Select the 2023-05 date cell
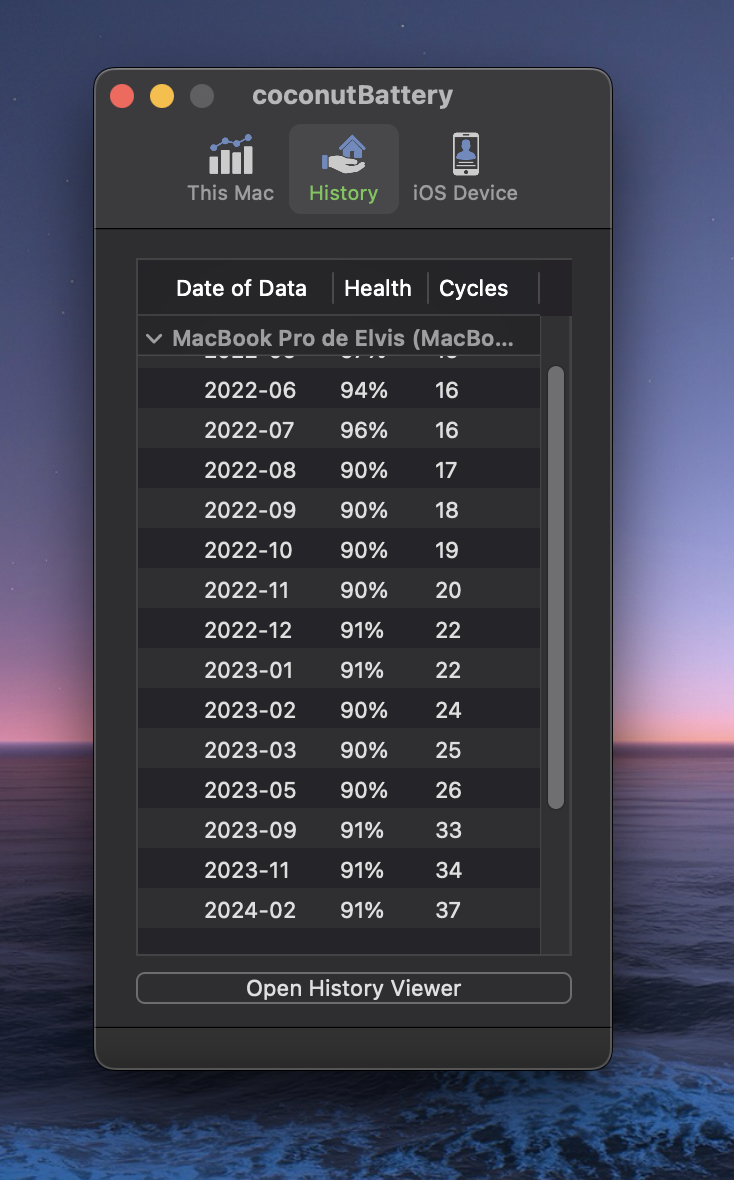The height and width of the screenshot is (1180, 734). [x=250, y=790]
